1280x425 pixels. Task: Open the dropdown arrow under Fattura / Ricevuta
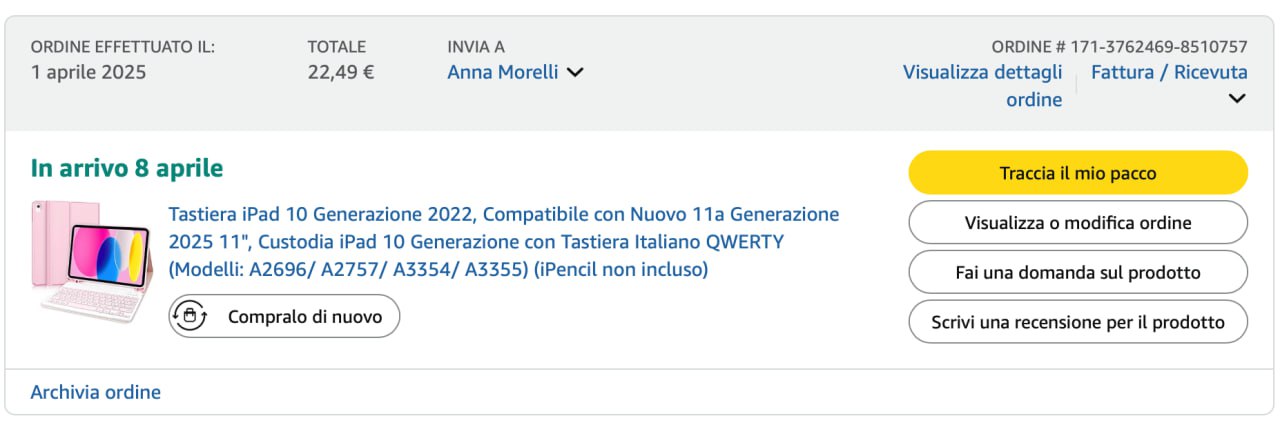1236,98
